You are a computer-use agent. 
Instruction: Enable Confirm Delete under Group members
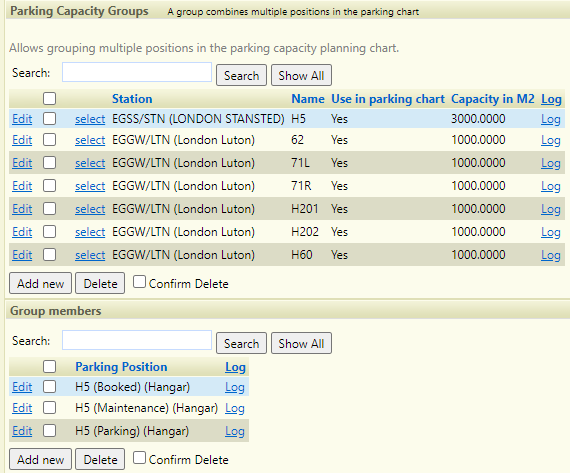point(139,458)
